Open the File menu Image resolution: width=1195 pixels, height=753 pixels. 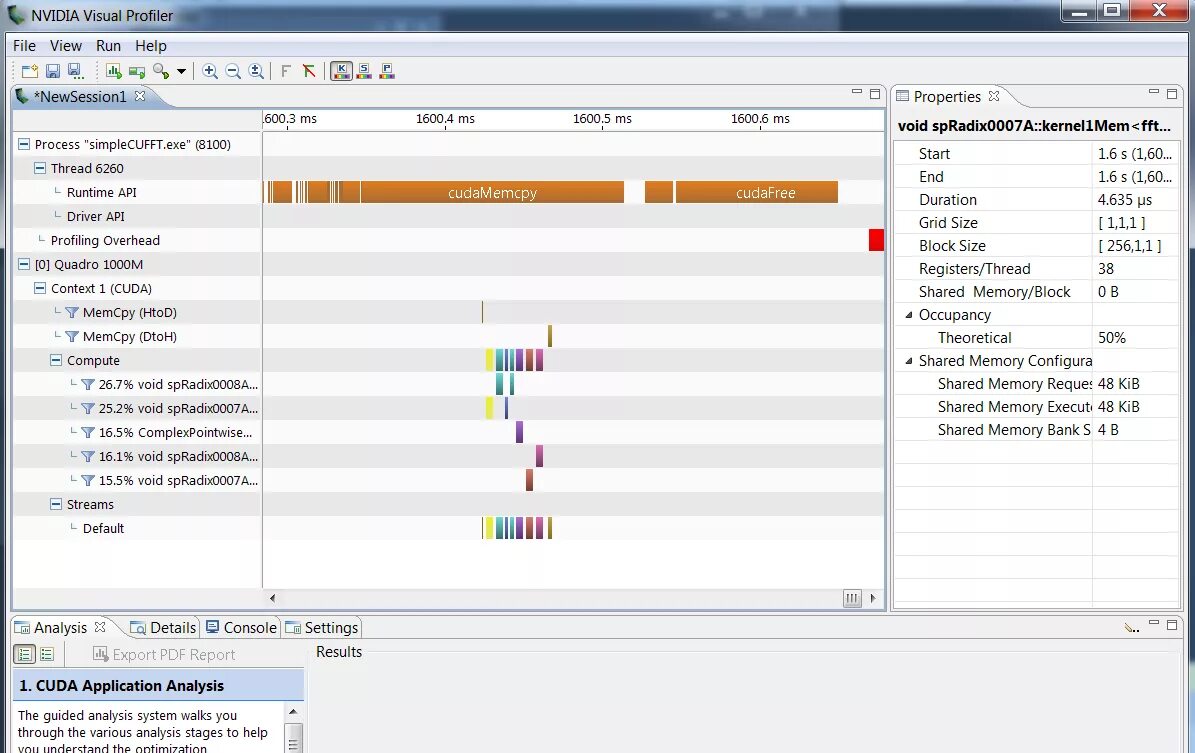click(24, 46)
